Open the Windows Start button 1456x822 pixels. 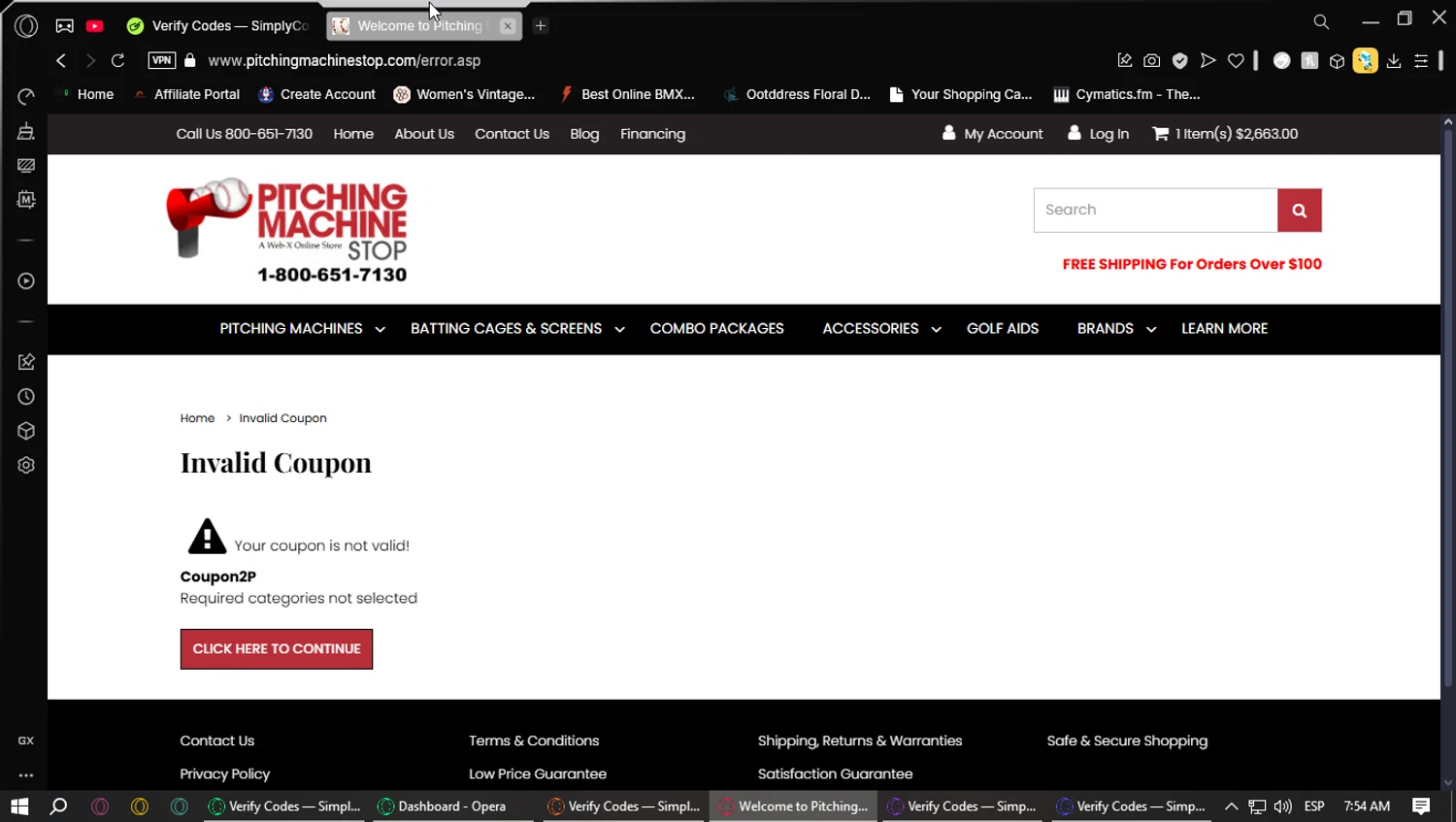(x=19, y=806)
